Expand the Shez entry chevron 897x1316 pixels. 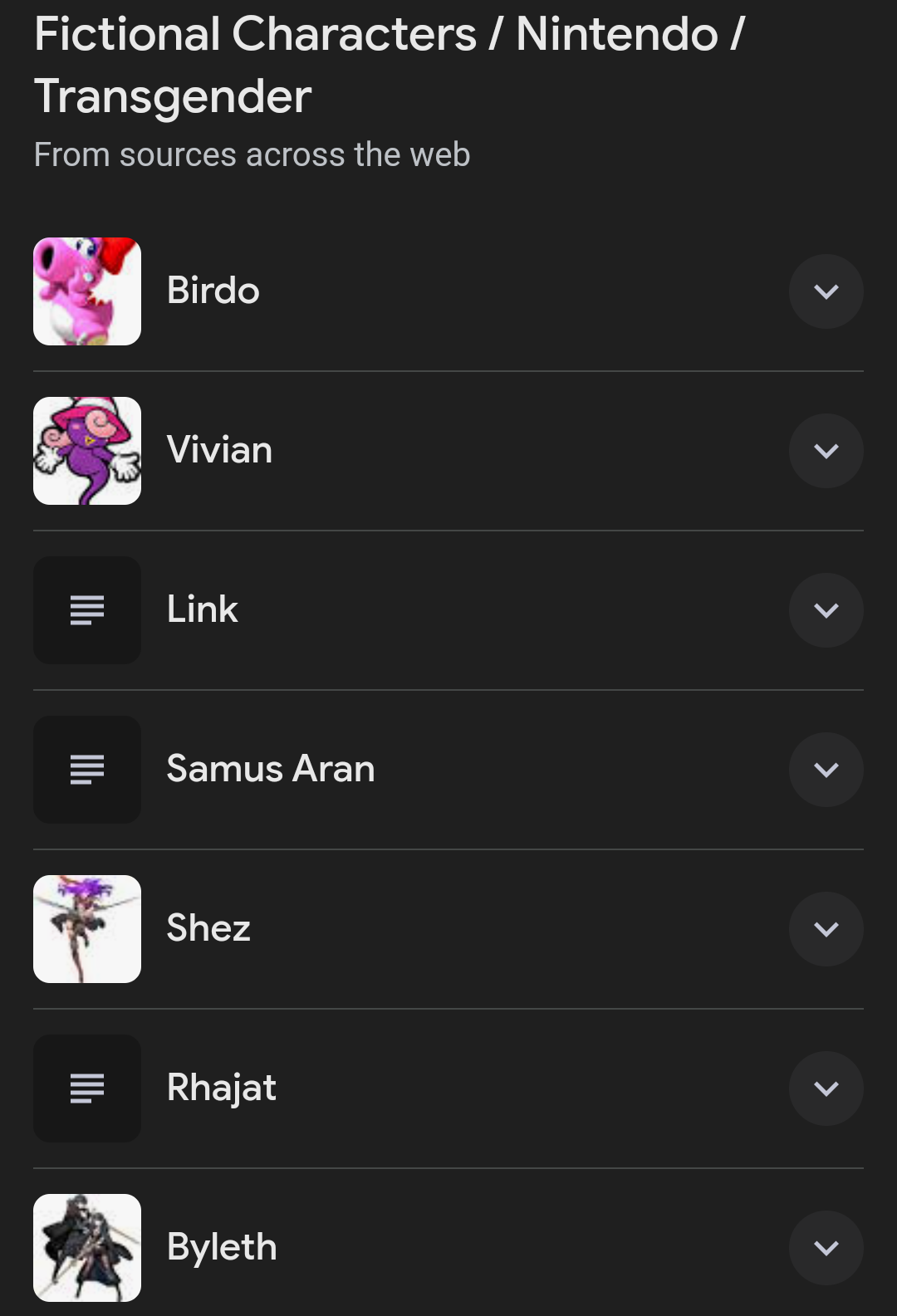point(826,929)
